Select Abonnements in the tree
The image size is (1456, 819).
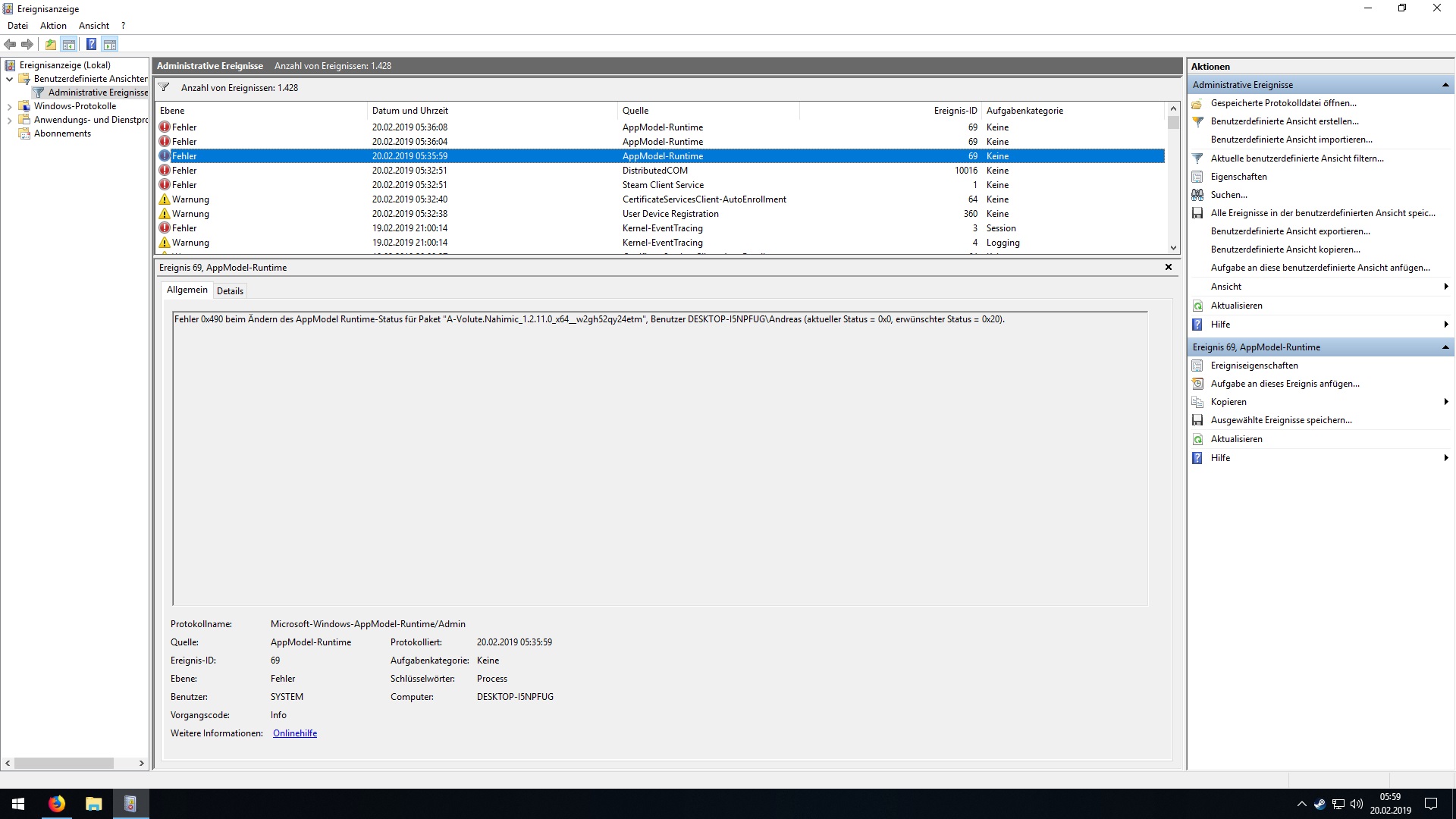click(62, 133)
